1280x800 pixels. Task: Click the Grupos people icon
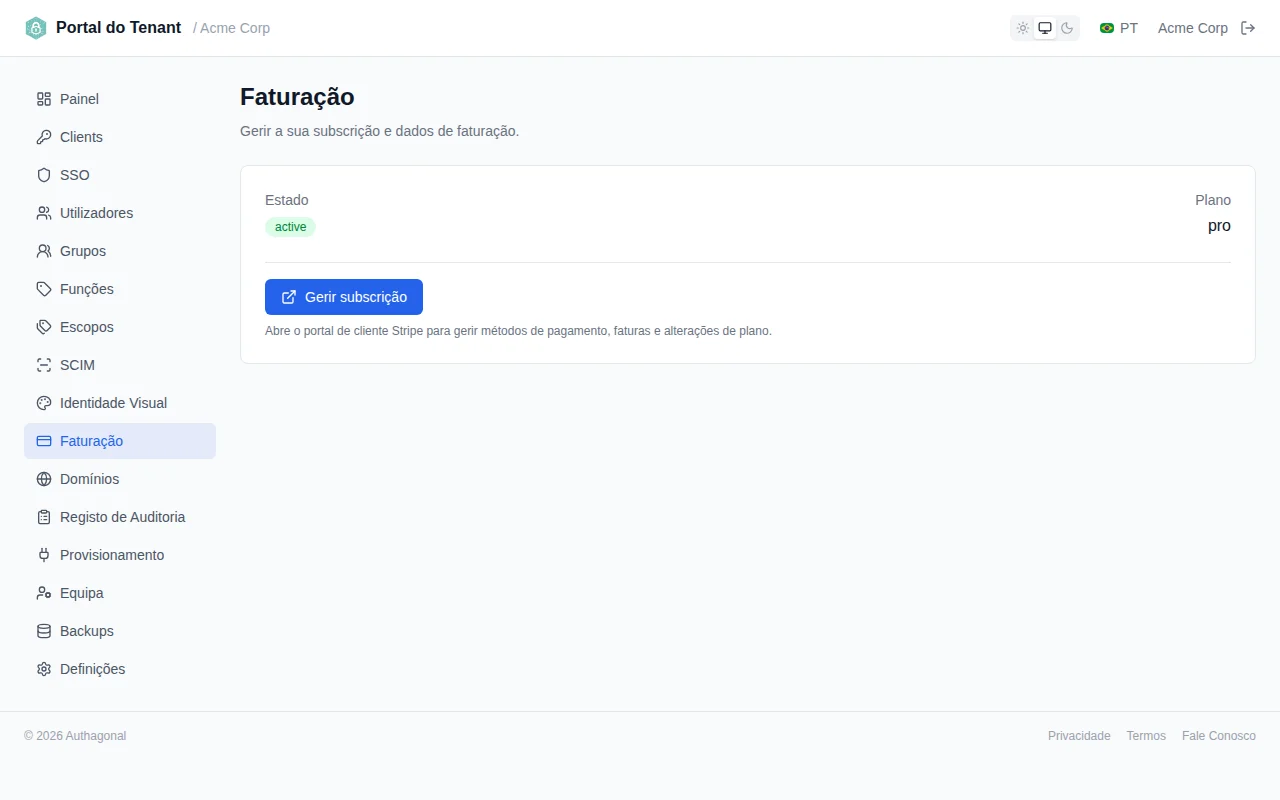(x=44, y=251)
